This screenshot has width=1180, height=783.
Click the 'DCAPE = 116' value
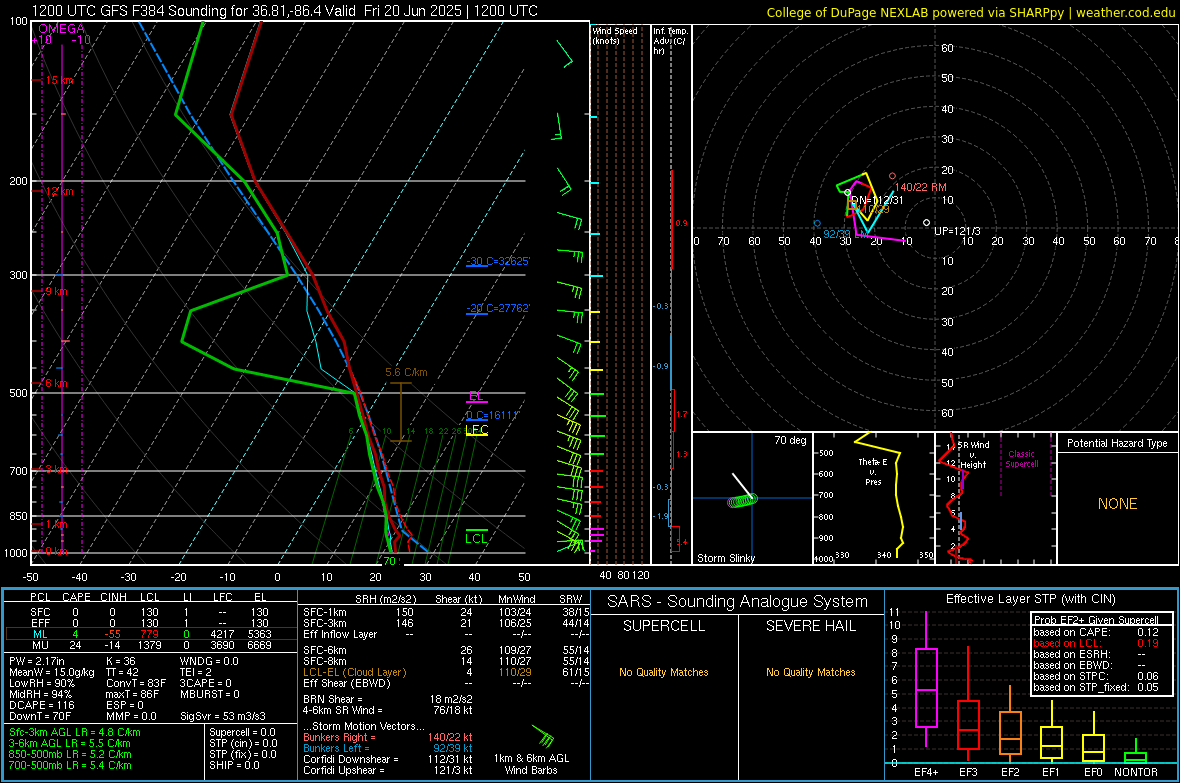point(41,705)
